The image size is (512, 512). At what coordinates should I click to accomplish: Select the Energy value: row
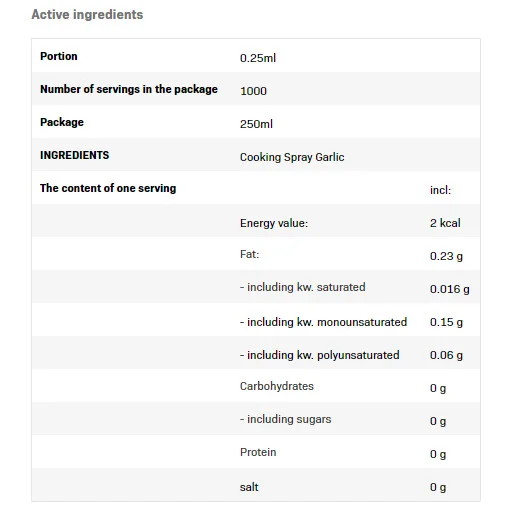[256, 221]
